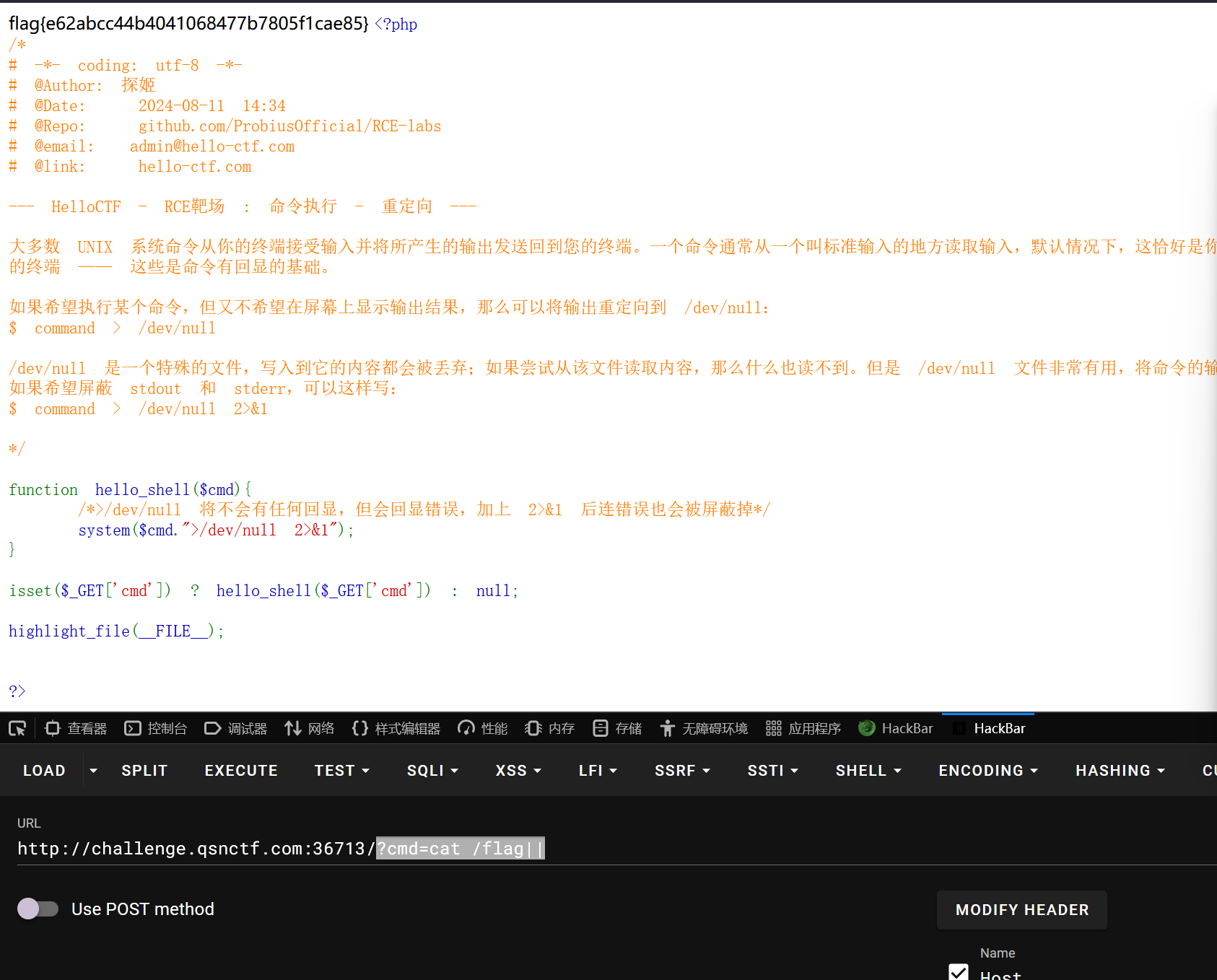Image resolution: width=1217 pixels, height=980 pixels.
Task: Activate the element picker icon in devtools
Action: 17,728
